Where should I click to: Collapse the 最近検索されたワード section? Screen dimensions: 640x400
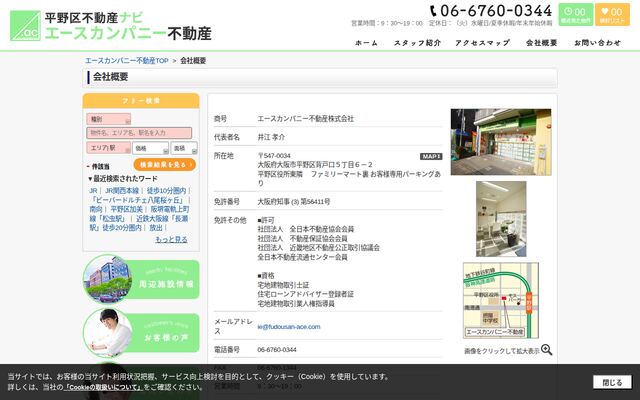(123, 178)
